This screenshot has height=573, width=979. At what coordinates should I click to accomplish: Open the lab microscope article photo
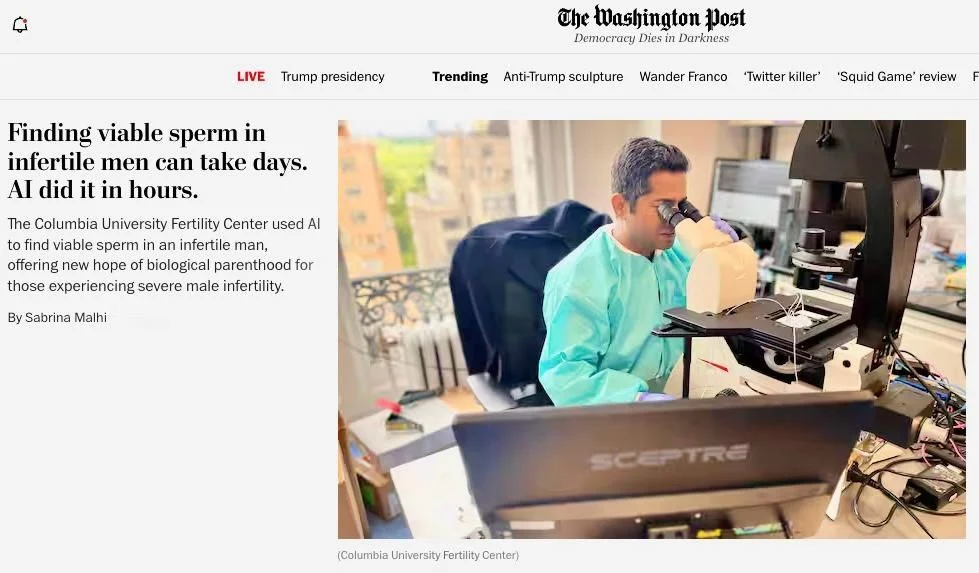651,329
